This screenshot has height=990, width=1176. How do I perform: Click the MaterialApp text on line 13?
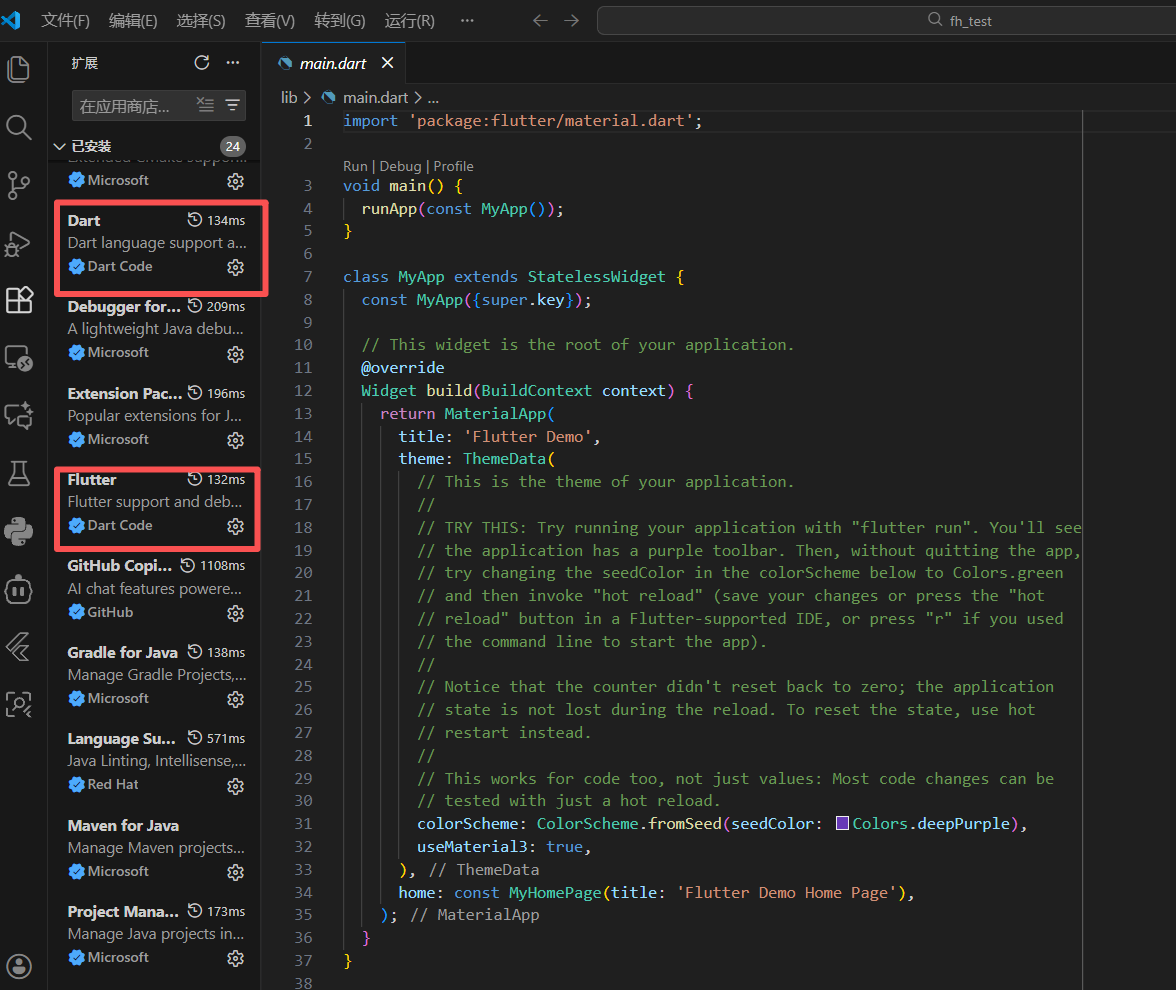pos(495,414)
